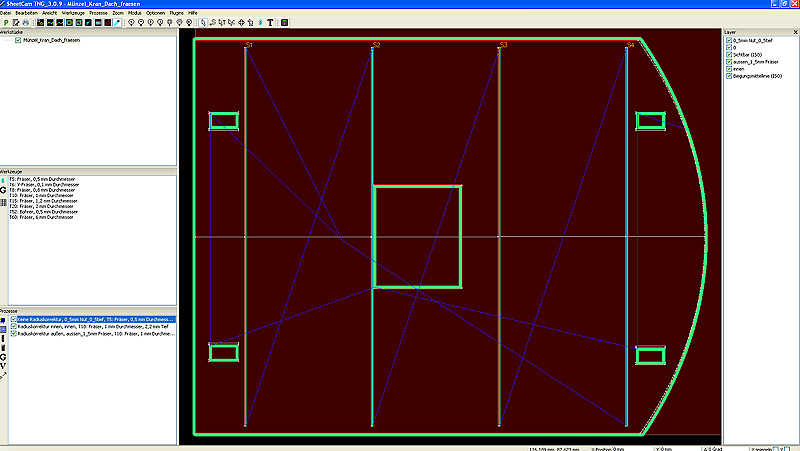Open the Bearbeiten menu
The height and width of the screenshot is (451, 800).
click(27, 13)
